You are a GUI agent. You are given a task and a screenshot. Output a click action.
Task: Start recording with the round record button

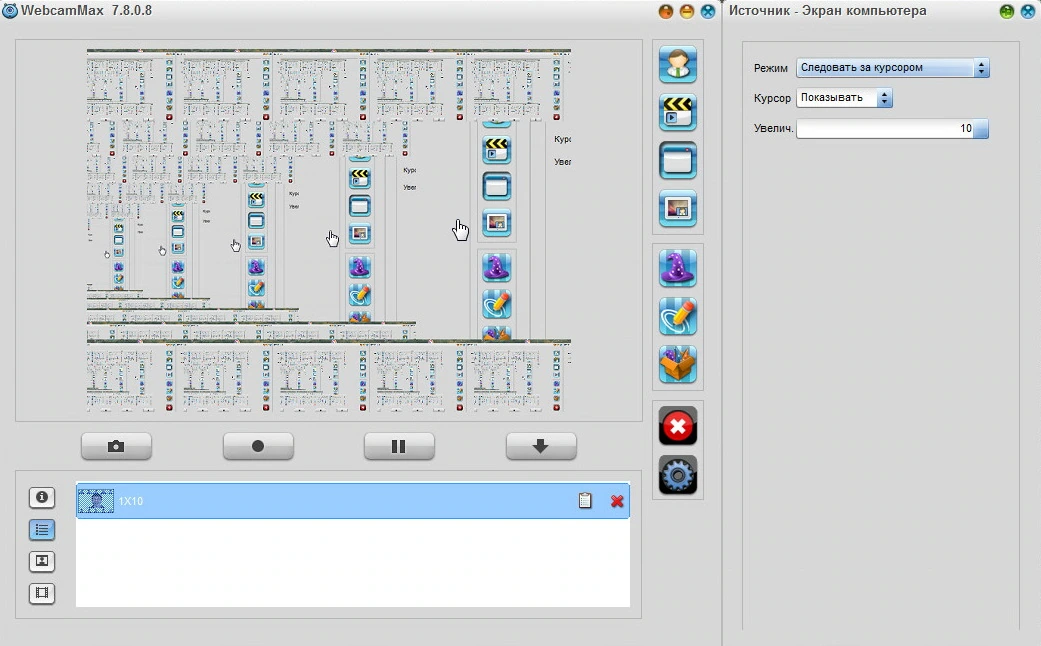pyautogui.click(x=258, y=446)
